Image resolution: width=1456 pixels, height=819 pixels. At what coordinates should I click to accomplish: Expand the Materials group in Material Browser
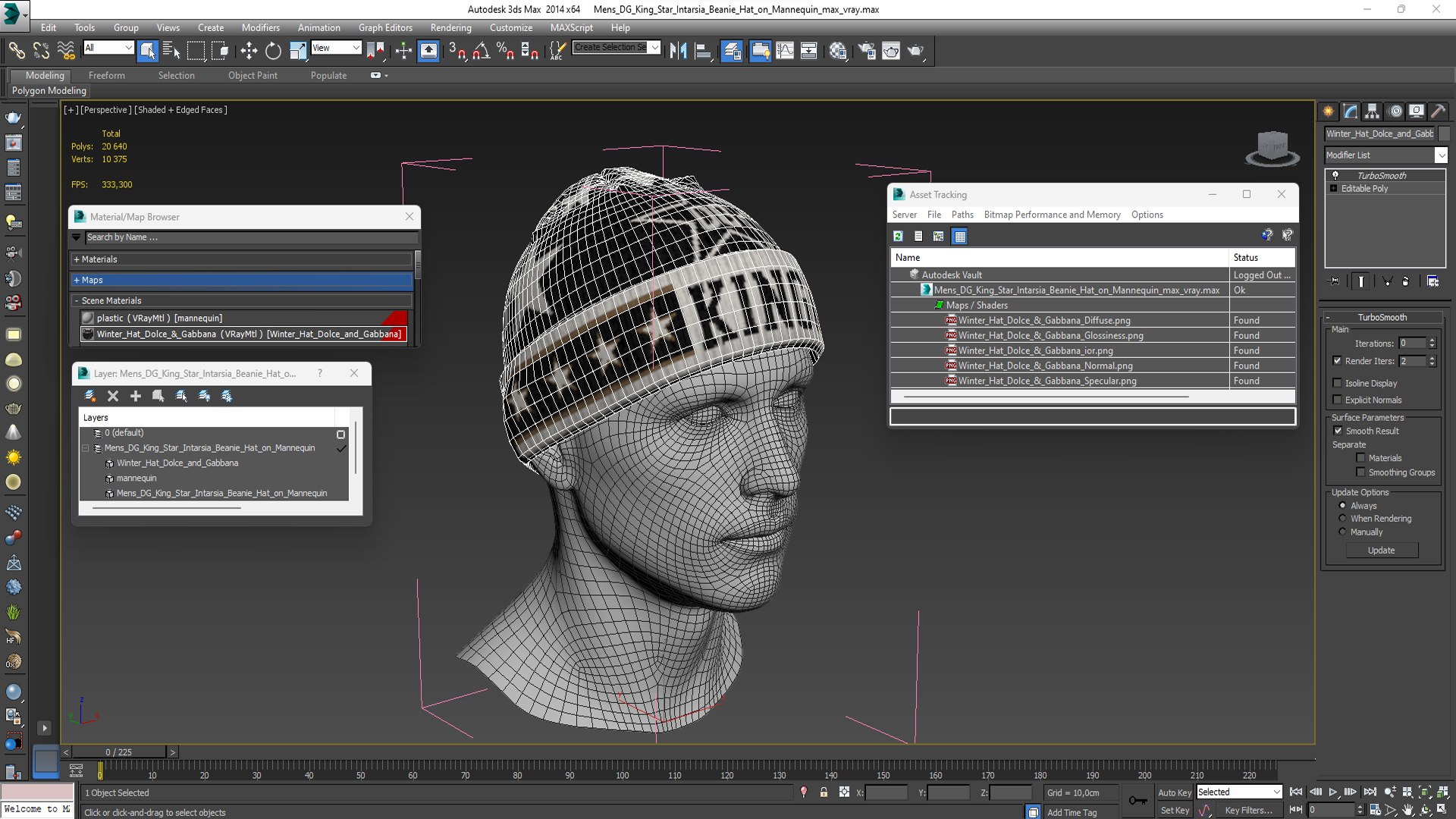tap(242, 259)
